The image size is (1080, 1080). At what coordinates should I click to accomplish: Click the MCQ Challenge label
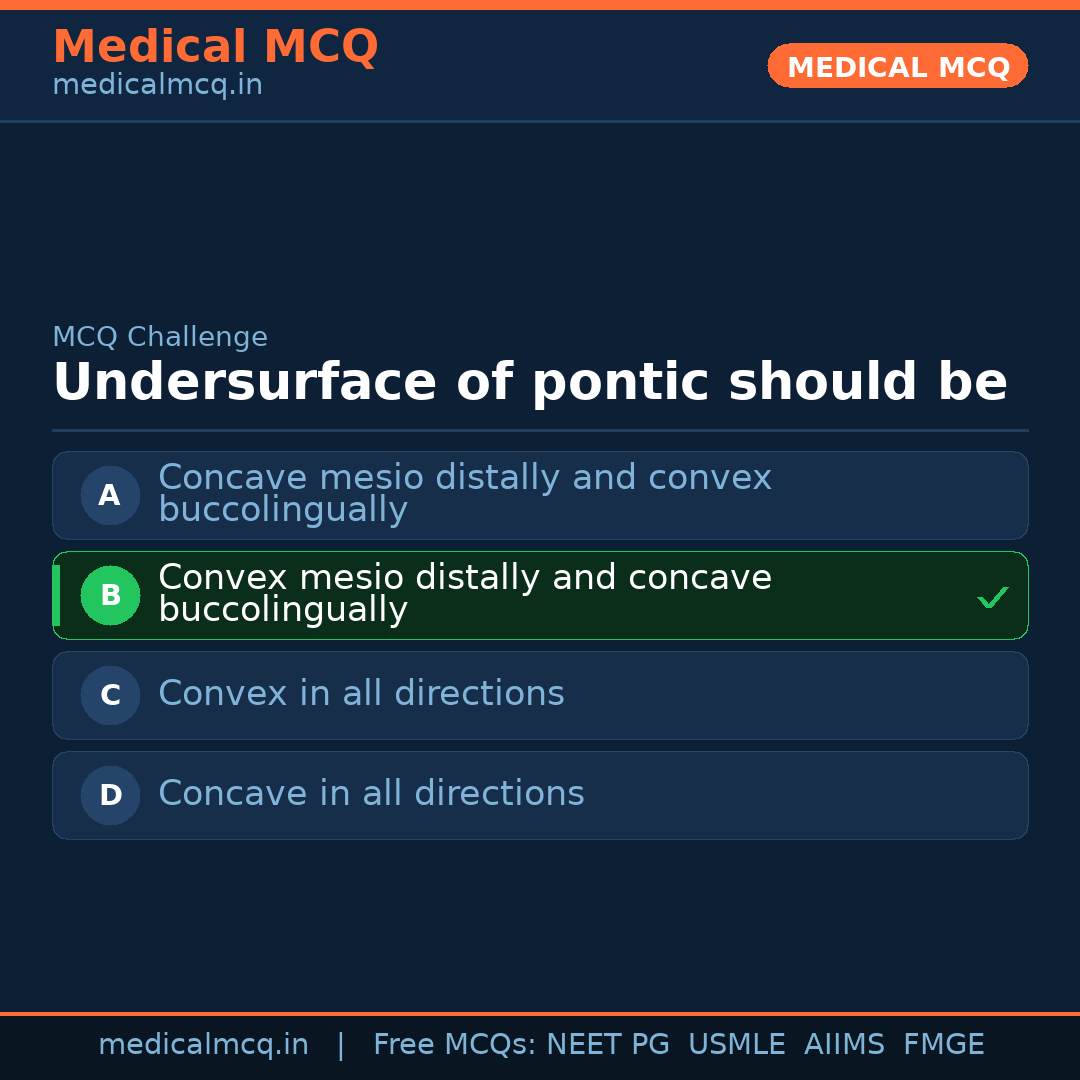click(160, 338)
